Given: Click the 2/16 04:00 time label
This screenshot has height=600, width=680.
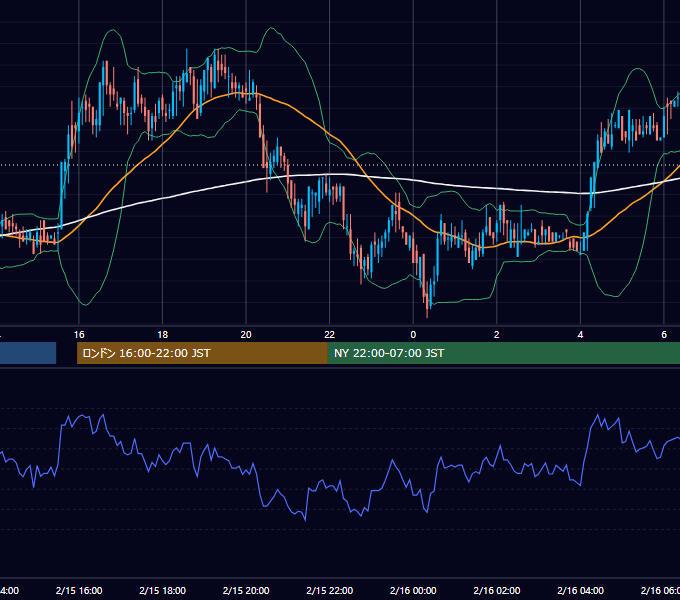Looking at the screenshot, I should click(580, 590).
